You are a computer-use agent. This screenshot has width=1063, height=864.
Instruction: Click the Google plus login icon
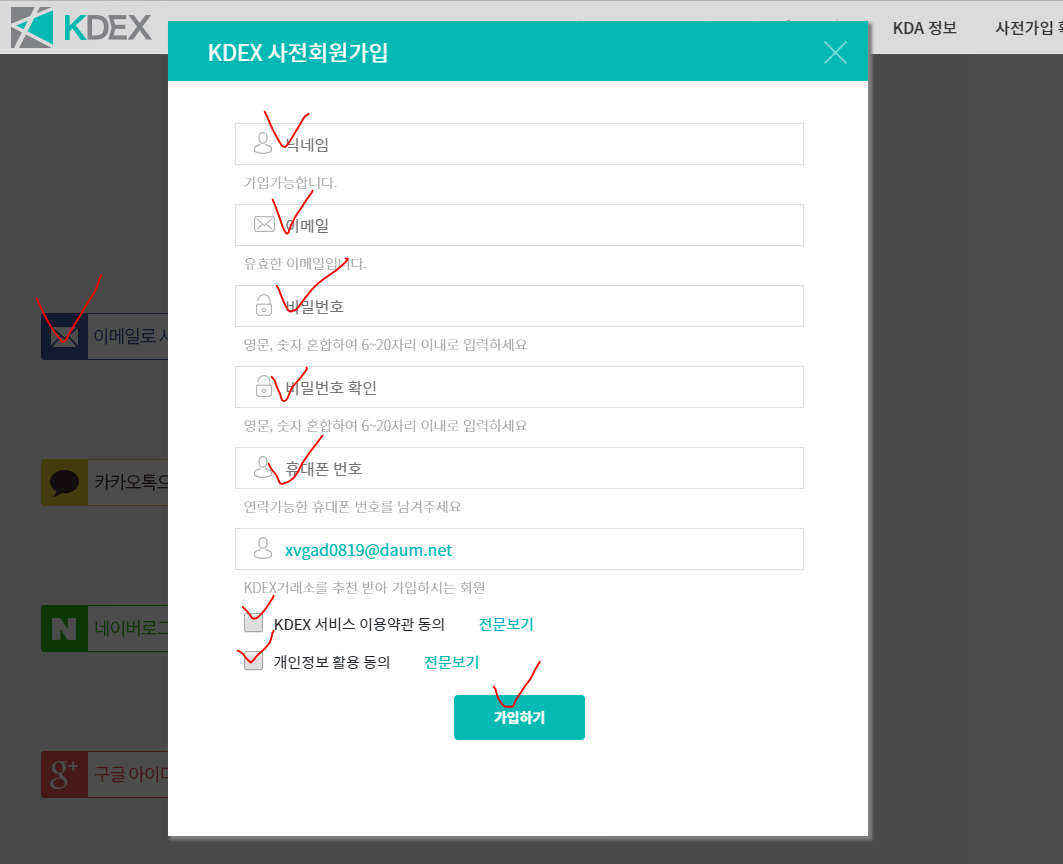65,774
